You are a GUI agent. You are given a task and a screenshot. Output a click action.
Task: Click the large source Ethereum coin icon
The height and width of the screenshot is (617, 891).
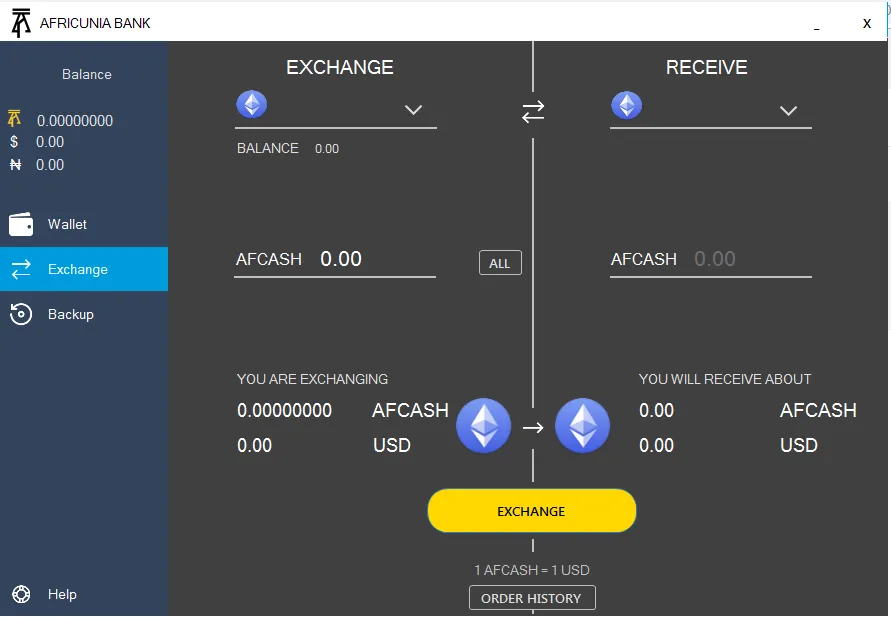[484, 426]
